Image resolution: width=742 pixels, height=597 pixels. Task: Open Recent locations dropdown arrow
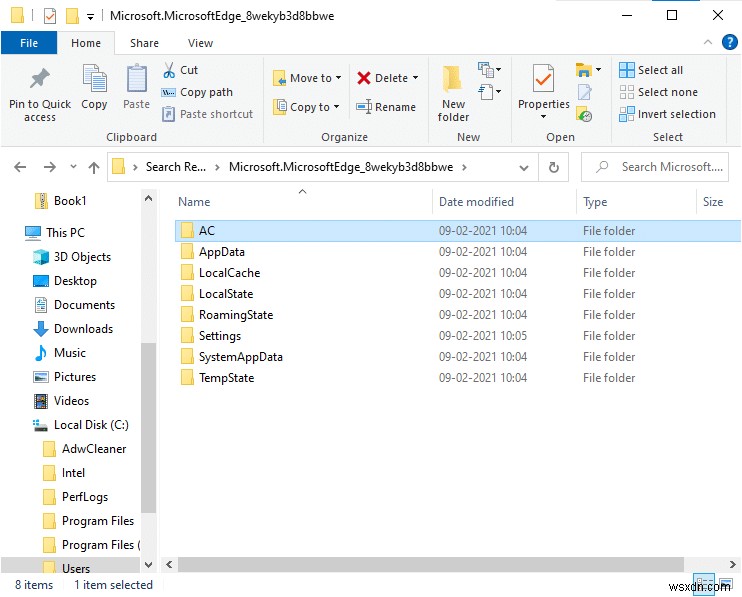tap(73, 167)
